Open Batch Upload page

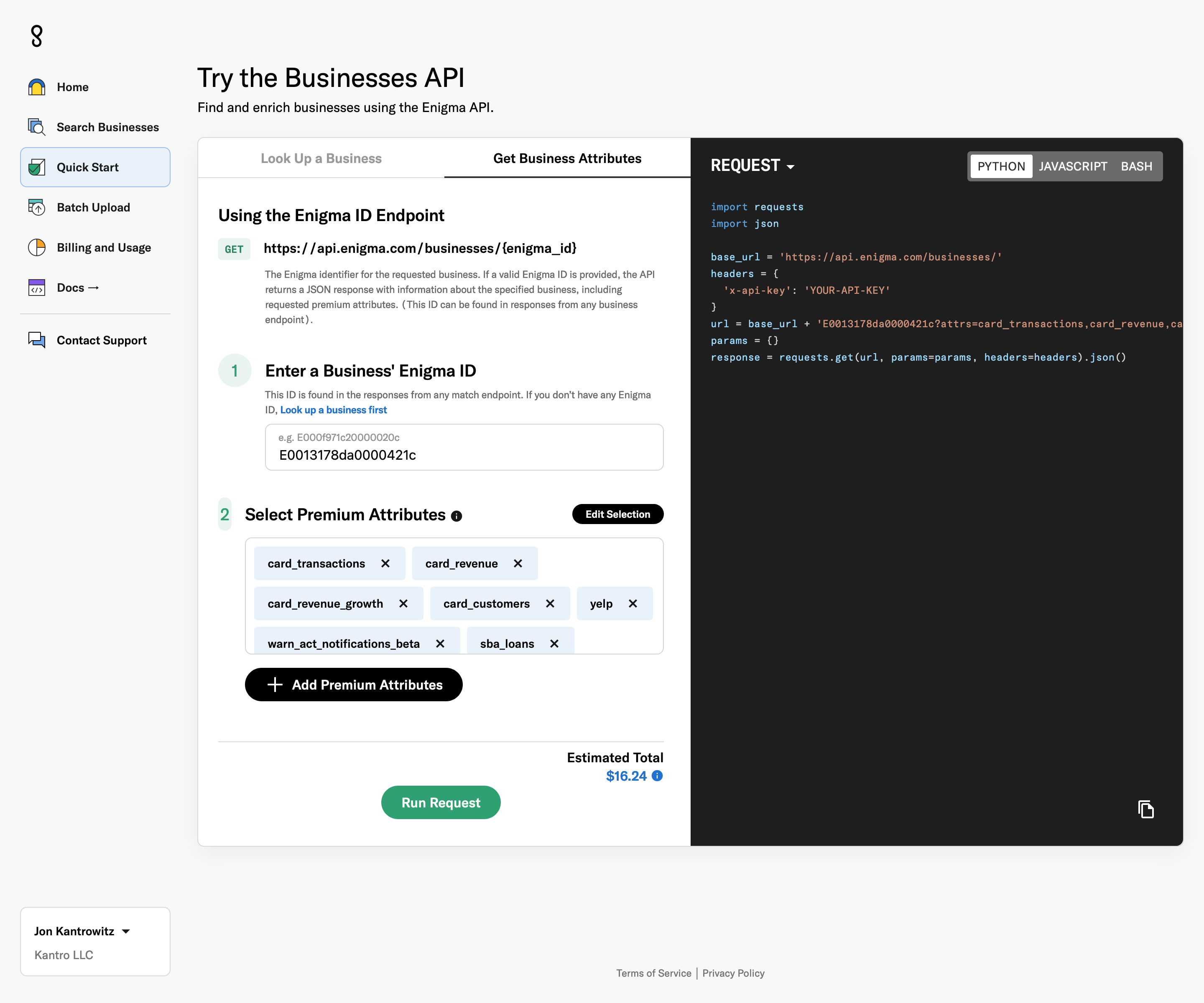point(95,207)
